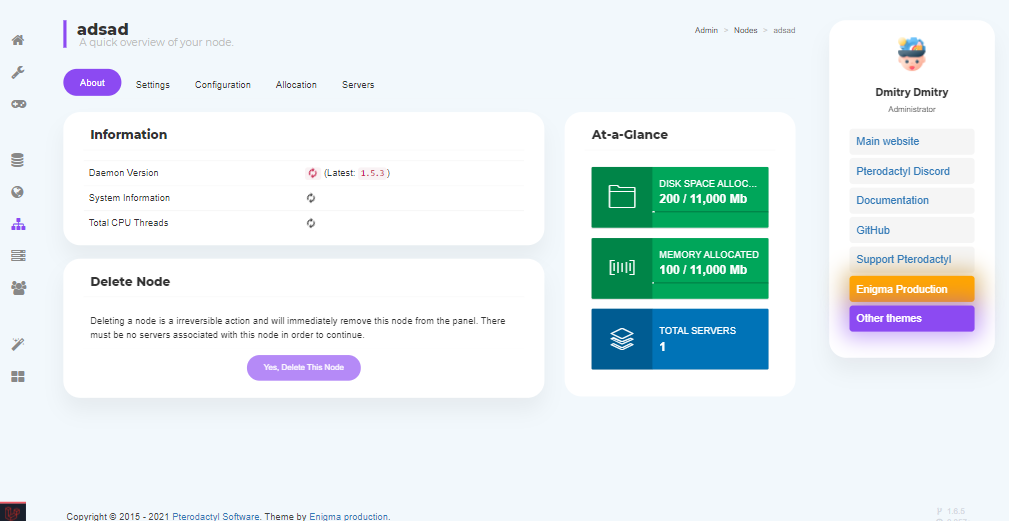Open Locations via the globe icon
Viewport: 1009px width, 521px height.
18,192
